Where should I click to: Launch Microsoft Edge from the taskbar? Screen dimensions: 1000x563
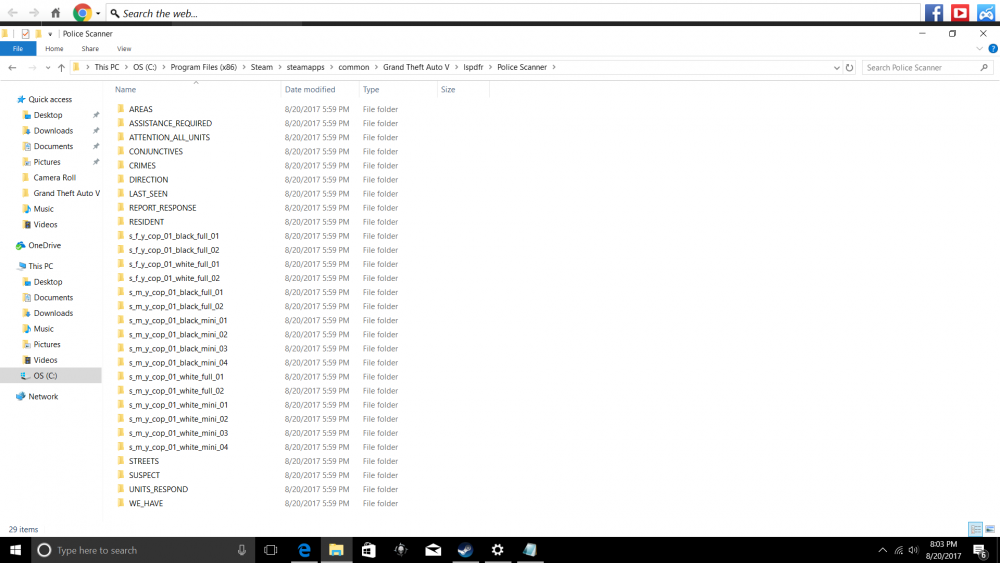click(304, 550)
